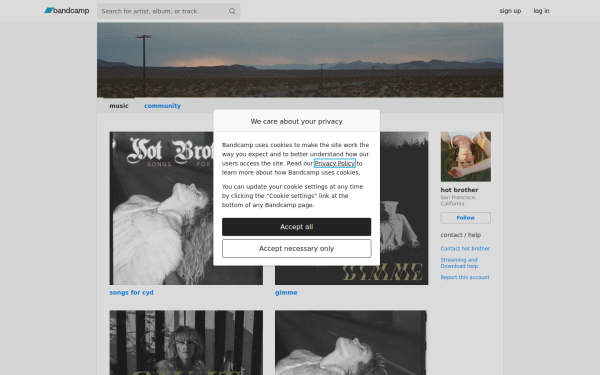Click the contact / help heading
This screenshot has height=375, width=600.
click(x=461, y=235)
